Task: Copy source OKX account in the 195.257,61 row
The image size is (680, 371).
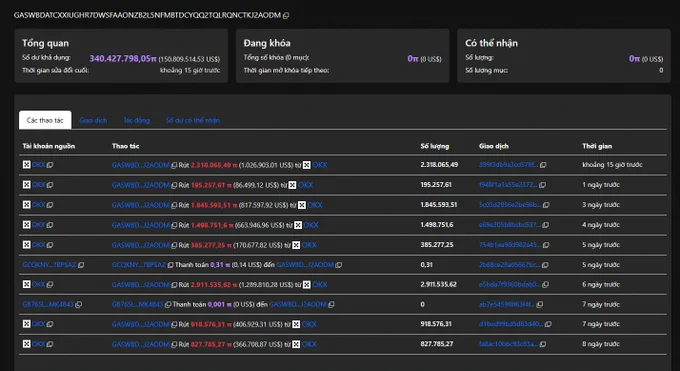Action: pos(50,185)
